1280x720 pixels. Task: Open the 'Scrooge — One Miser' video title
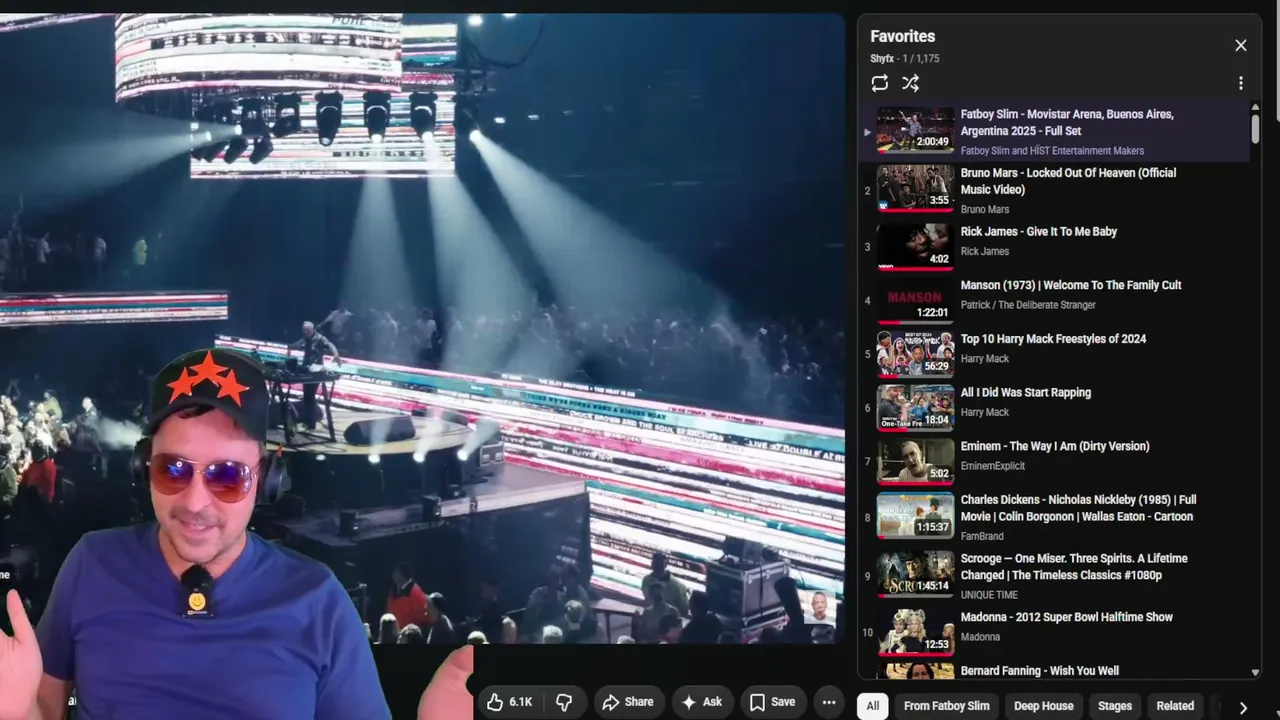pyautogui.click(x=1074, y=567)
